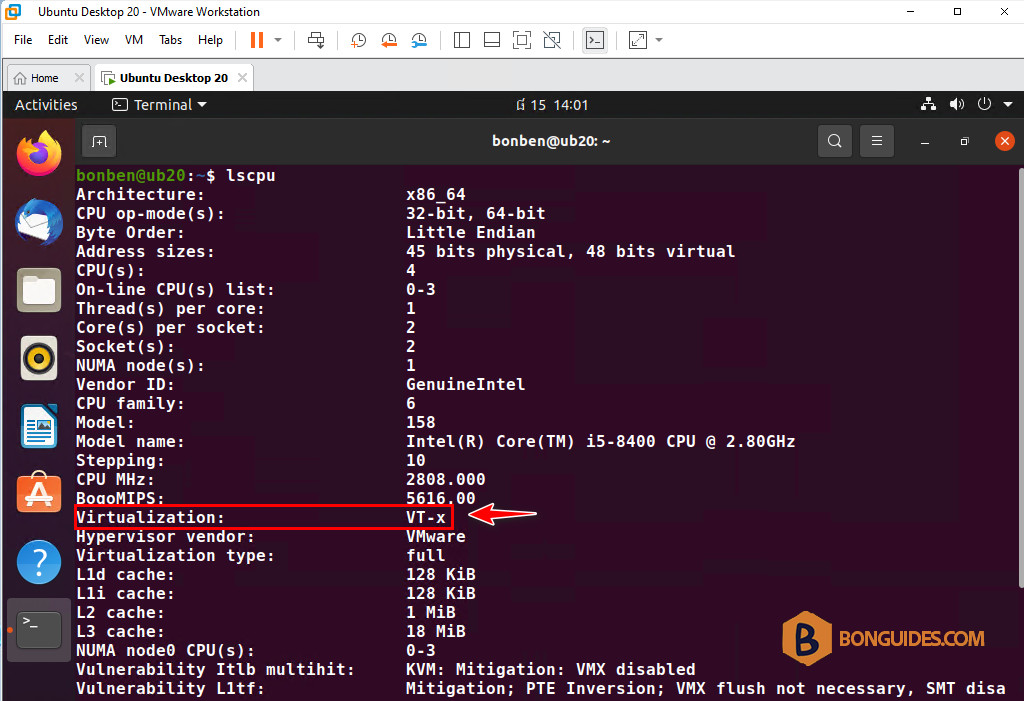Viewport: 1024px width, 701px height.
Task: Click the terminal search magnifier button
Action: 835,141
